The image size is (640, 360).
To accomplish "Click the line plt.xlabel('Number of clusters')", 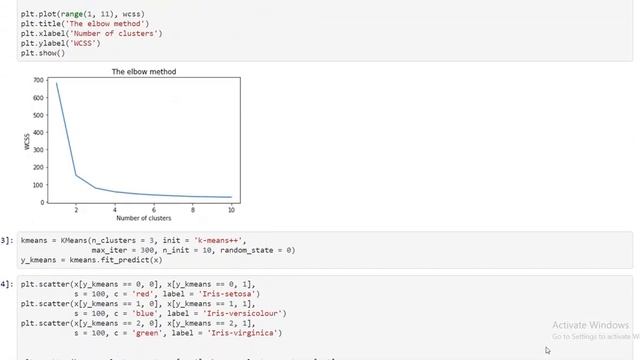I will click(91, 33).
